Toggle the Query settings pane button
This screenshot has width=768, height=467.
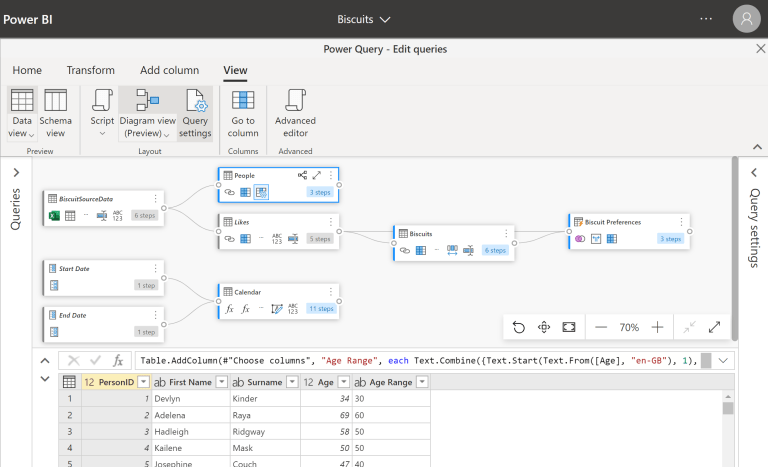tap(195, 114)
